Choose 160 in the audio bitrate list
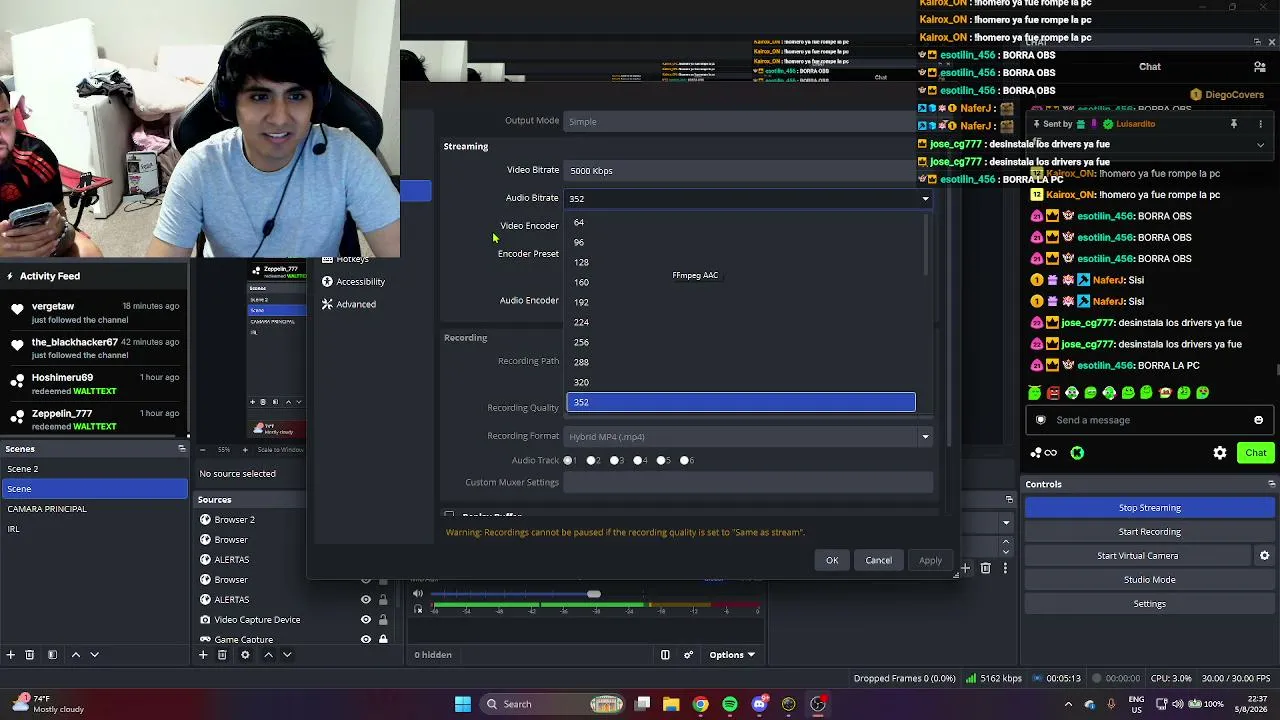Image resolution: width=1280 pixels, height=720 pixels. point(741,282)
